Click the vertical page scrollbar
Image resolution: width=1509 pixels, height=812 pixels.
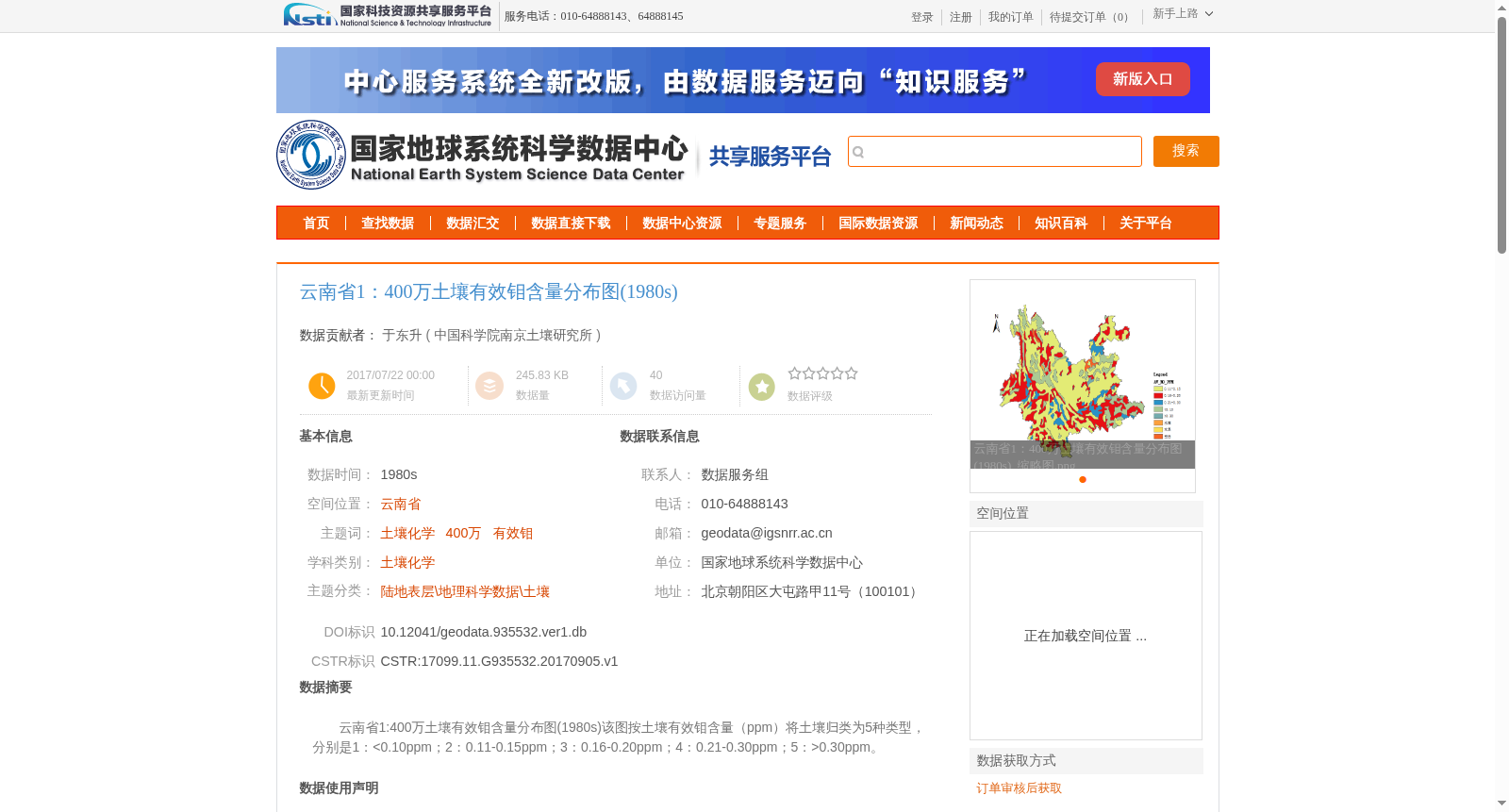click(1502, 136)
